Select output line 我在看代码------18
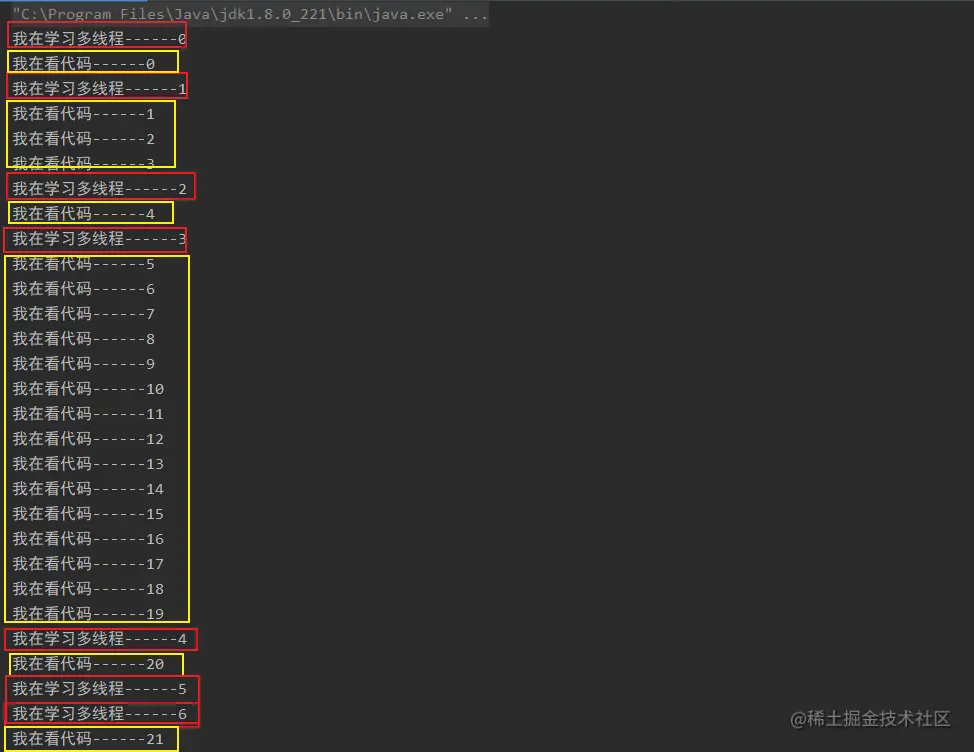The width and height of the screenshot is (974, 752). [x=88, y=589]
